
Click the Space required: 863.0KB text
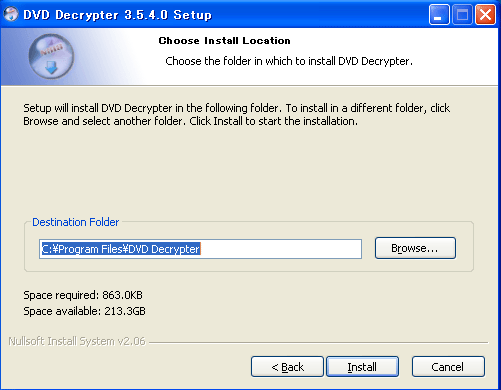[83, 295]
